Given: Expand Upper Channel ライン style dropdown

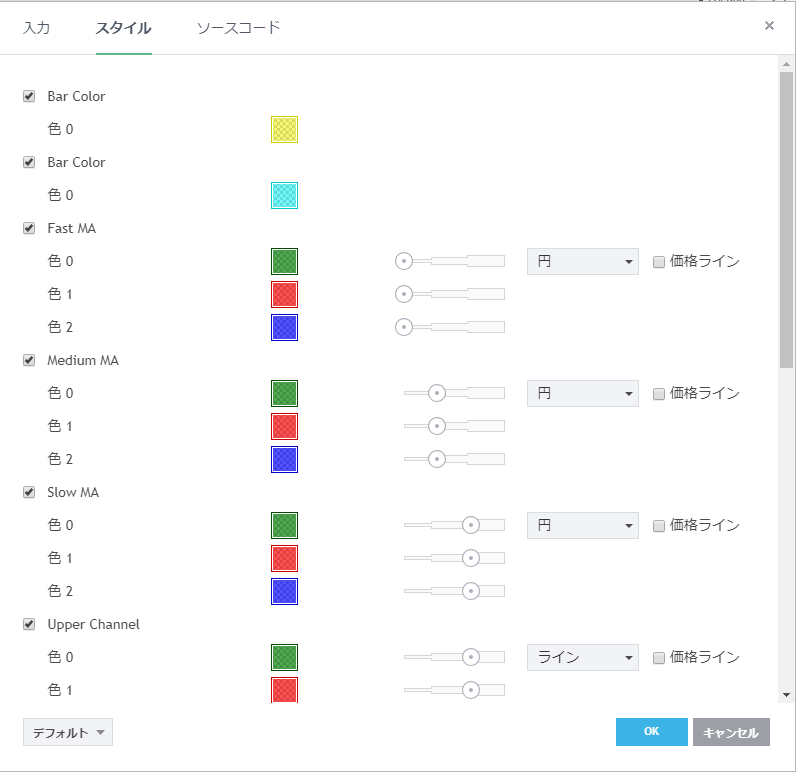Looking at the screenshot, I should point(582,657).
